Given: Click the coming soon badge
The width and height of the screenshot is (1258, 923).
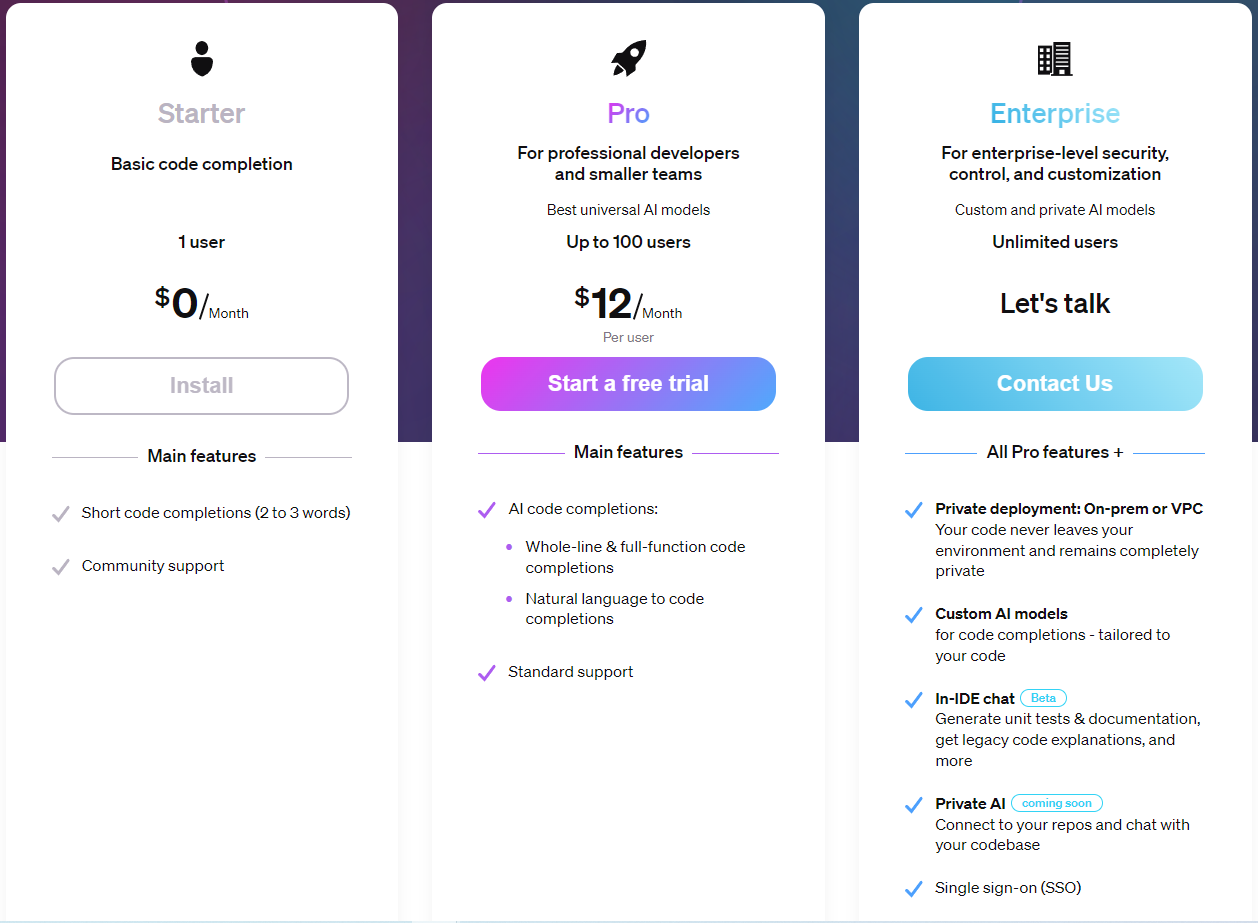Looking at the screenshot, I should click(x=1057, y=803).
